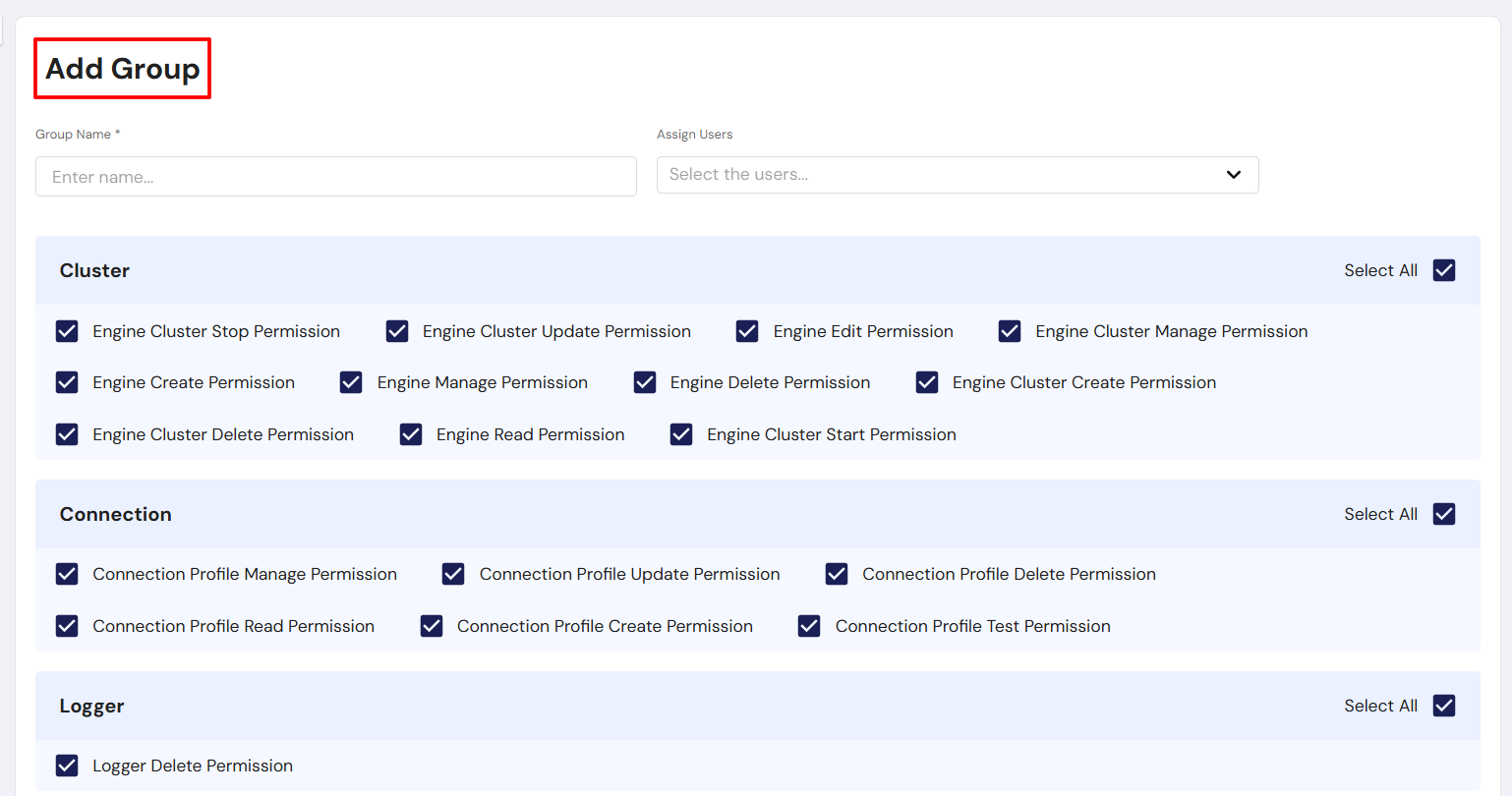
Task: Uncheck Connection Profile Manage Permission
Action: (67, 574)
